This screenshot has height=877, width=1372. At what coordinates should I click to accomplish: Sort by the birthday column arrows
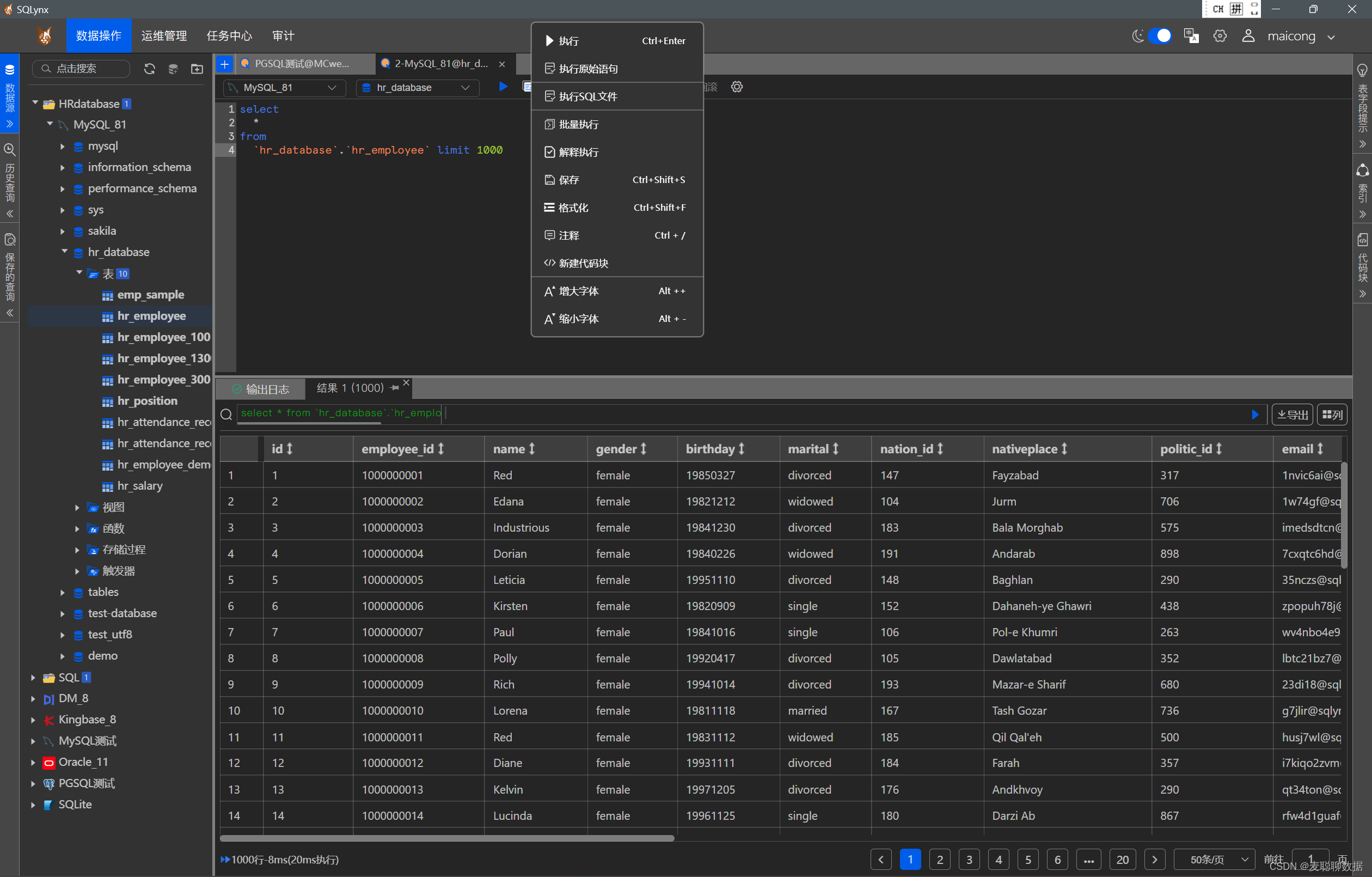(742, 449)
